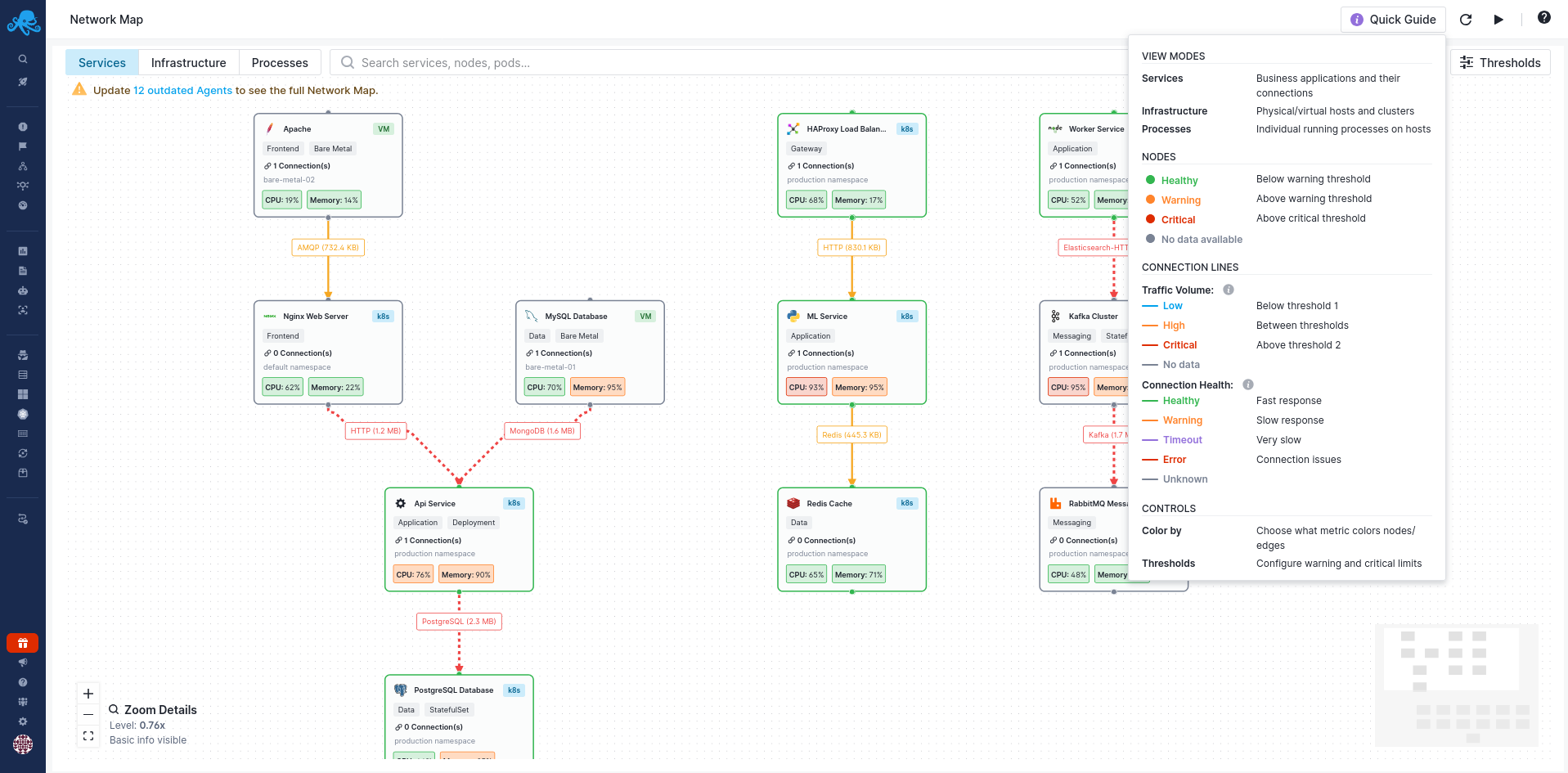Switch to the Infrastructure tab
Image resolution: width=1568 pixels, height=773 pixels.
188,63
